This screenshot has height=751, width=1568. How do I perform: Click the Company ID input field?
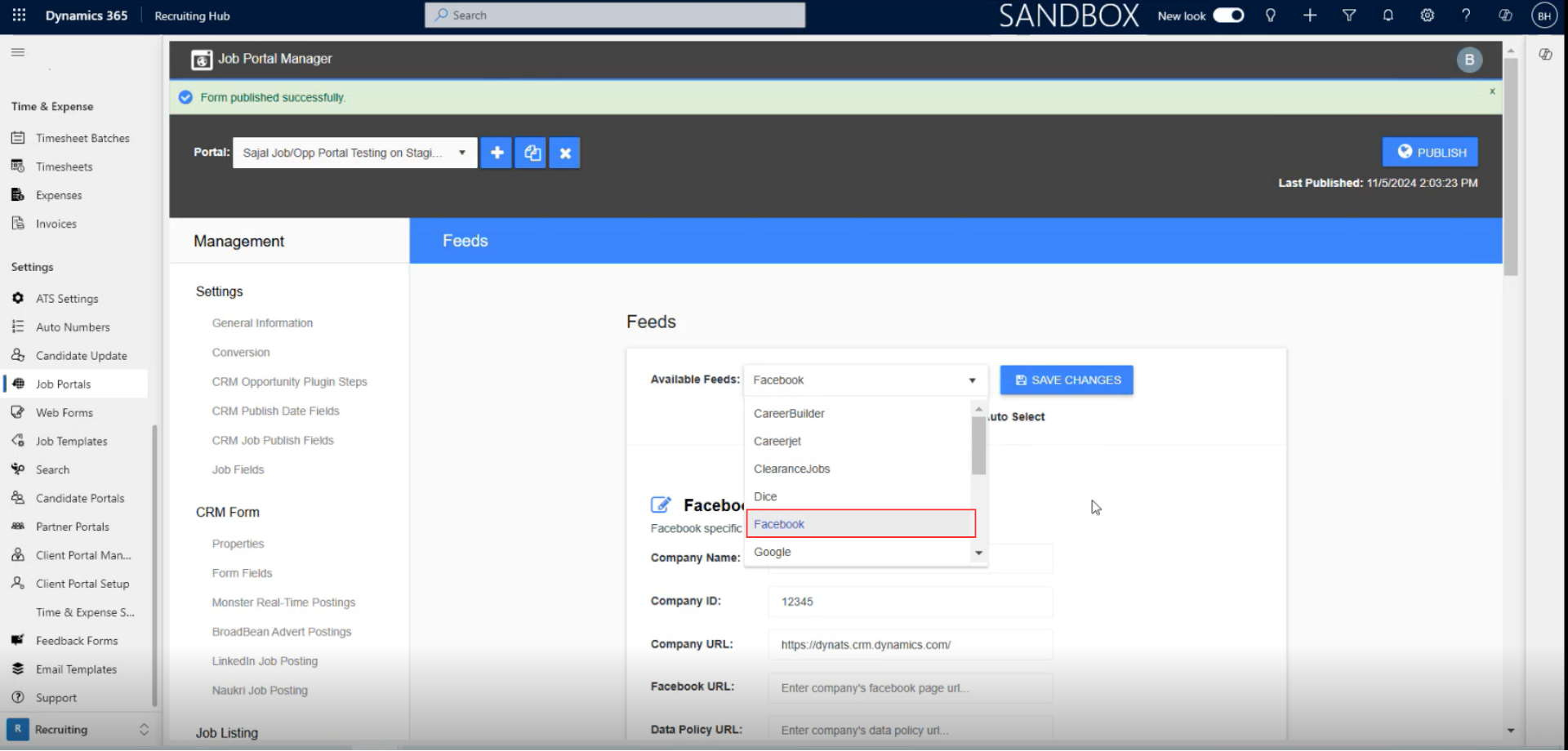coord(910,602)
